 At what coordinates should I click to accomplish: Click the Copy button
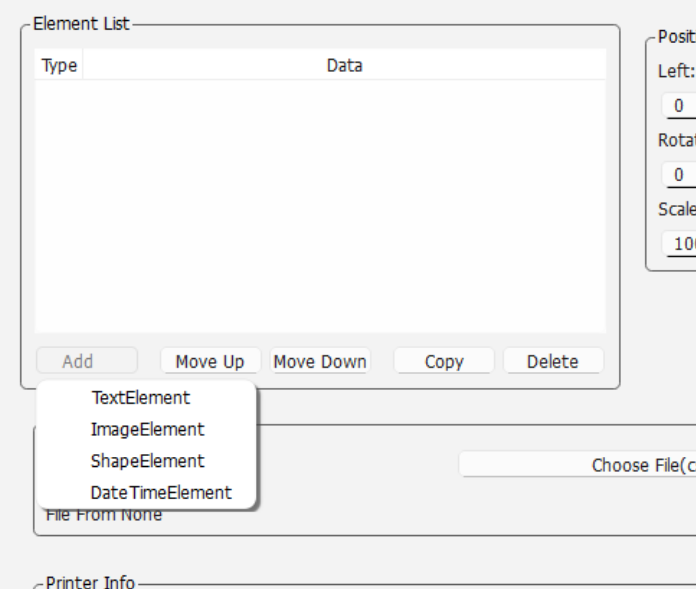point(444,361)
